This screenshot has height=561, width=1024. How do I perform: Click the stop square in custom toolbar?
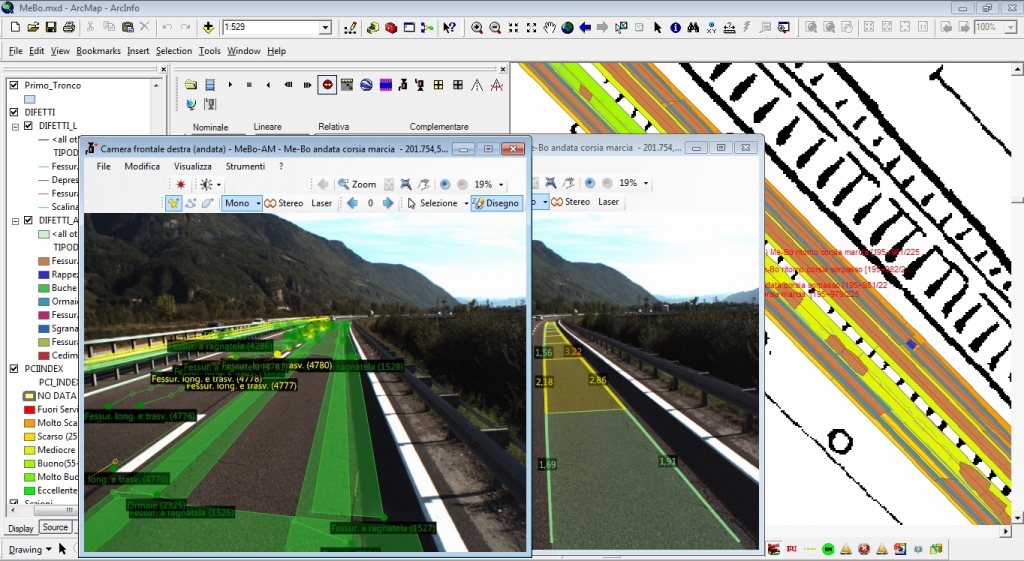(x=249, y=85)
